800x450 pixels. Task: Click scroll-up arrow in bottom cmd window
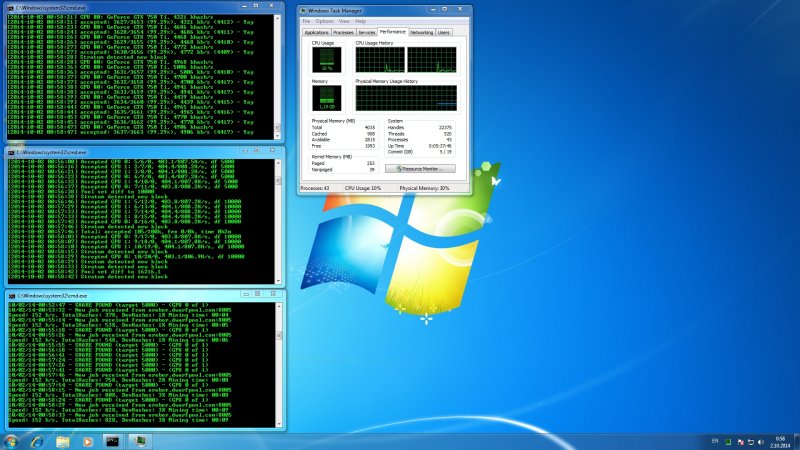point(279,306)
